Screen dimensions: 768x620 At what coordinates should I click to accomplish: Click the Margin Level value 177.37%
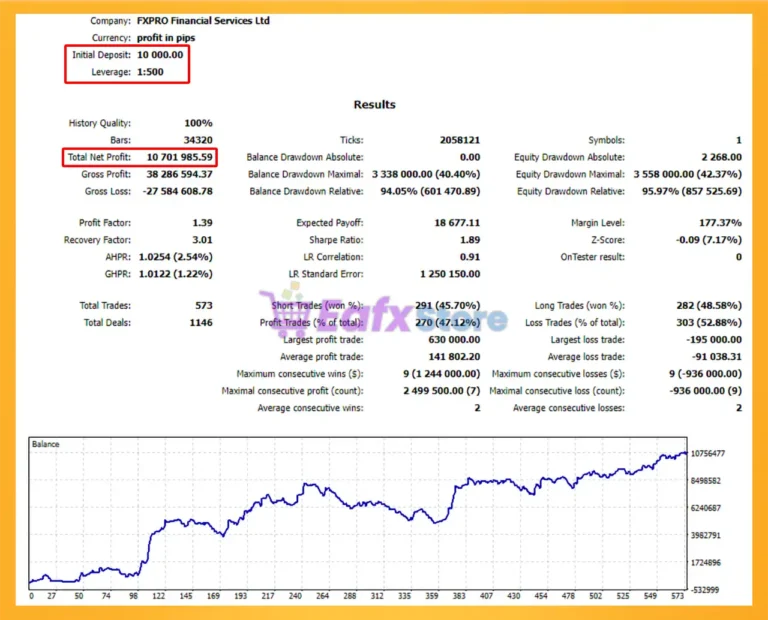click(x=720, y=223)
